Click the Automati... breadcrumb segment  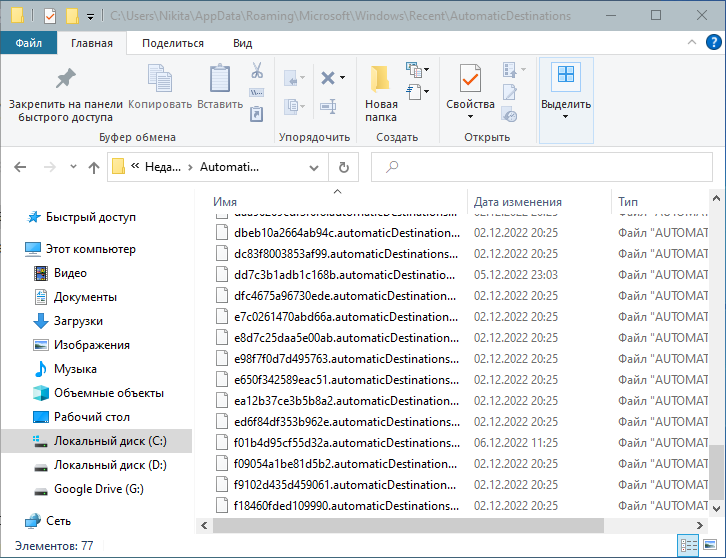(229, 167)
